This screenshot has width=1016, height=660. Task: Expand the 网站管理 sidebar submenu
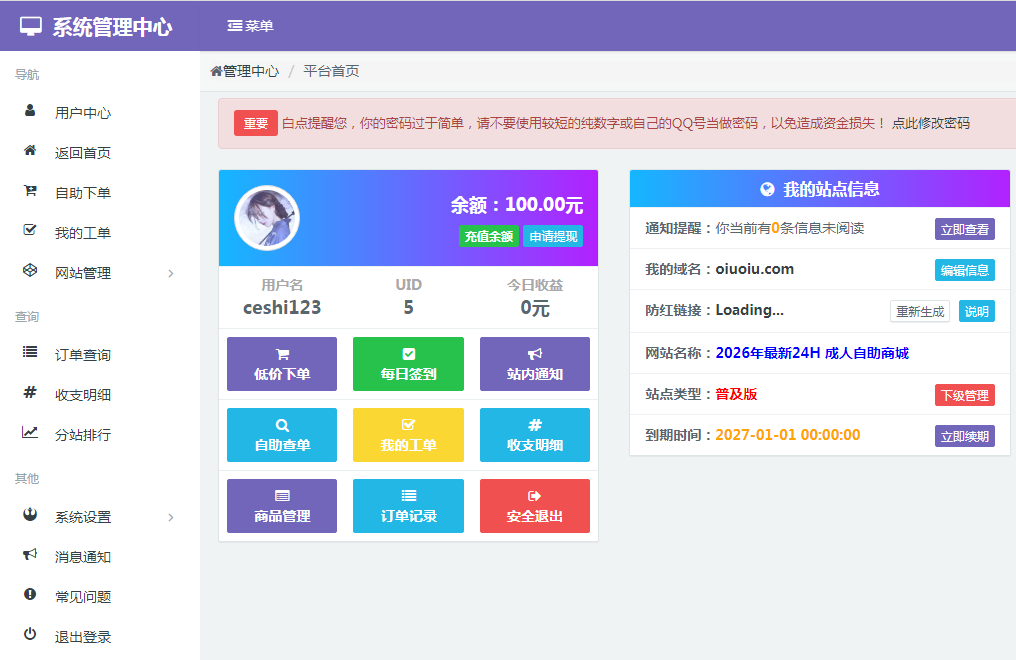pyautogui.click(x=100, y=273)
